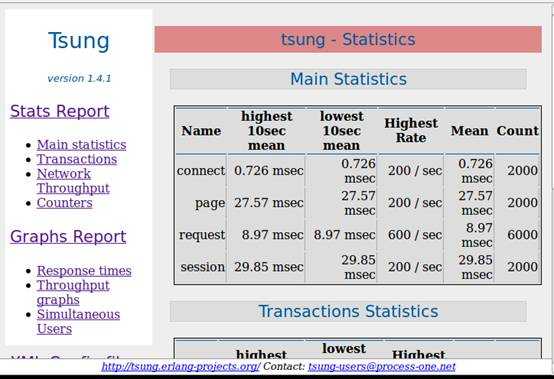
Task: Click the Count column header
Action: (x=517, y=131)
